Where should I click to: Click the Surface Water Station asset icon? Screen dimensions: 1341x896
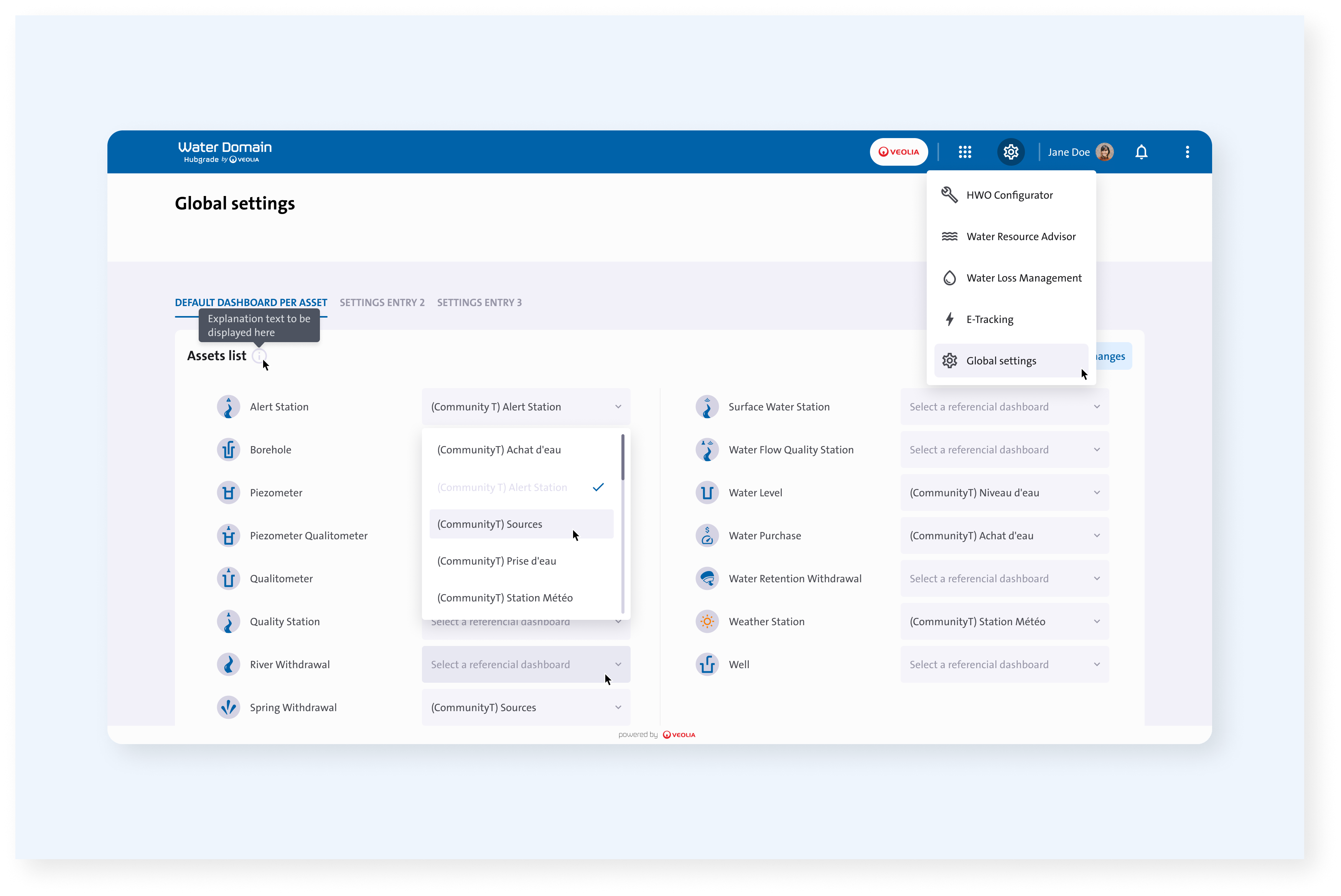point(707,407)
